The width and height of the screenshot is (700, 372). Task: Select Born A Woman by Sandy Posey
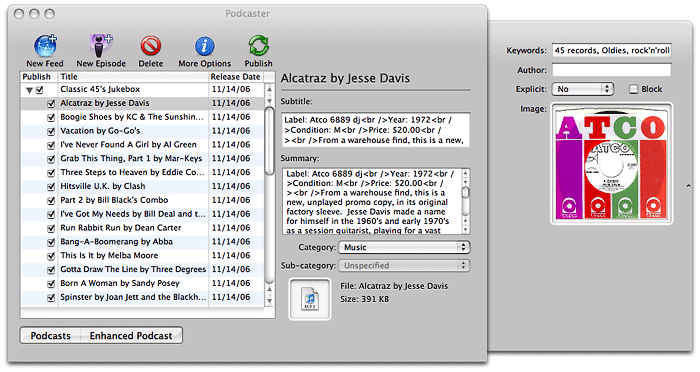click(x=142, y=283)
